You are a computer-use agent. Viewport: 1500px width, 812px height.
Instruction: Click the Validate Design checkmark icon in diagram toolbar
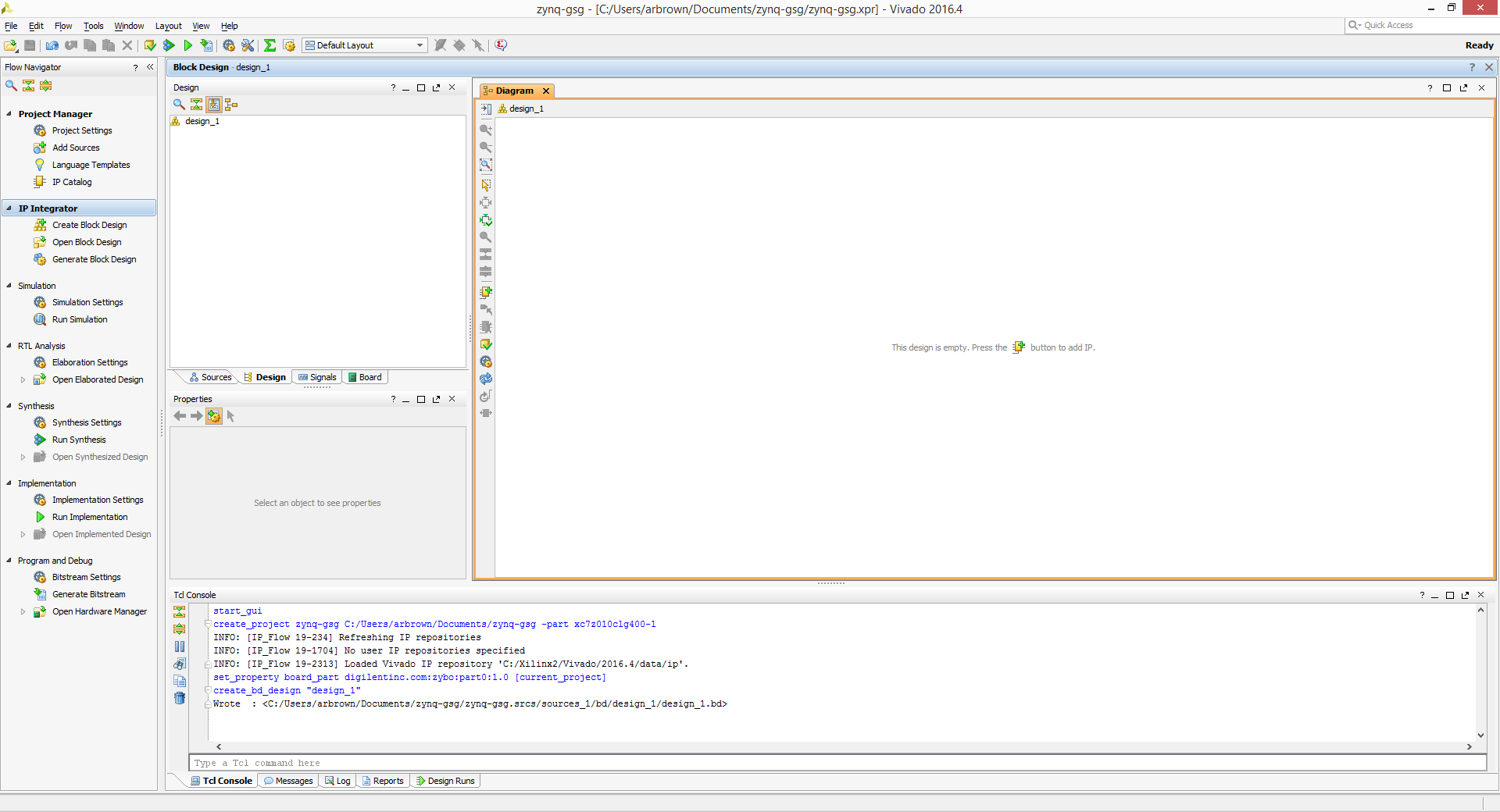point(486,344)
